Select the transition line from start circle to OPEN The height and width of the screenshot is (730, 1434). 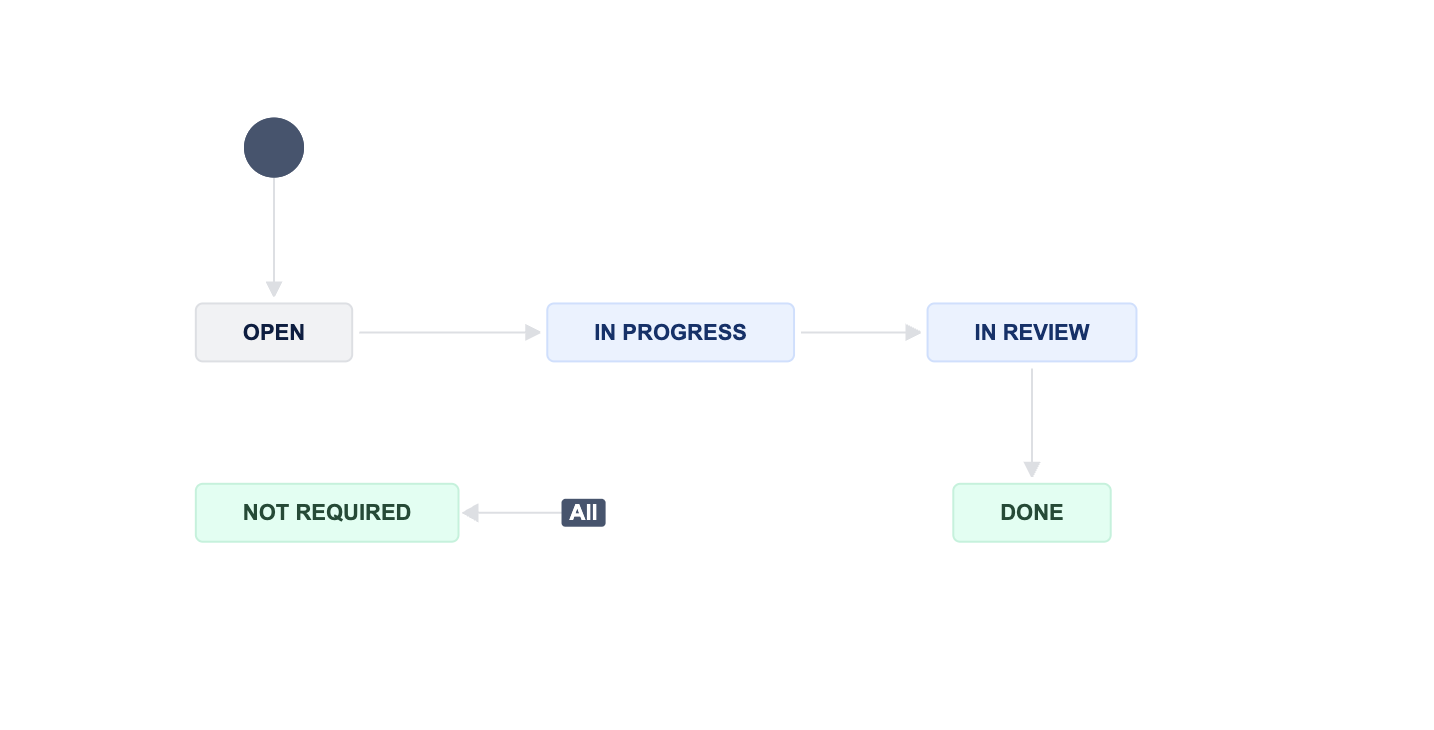click(274, 230)
